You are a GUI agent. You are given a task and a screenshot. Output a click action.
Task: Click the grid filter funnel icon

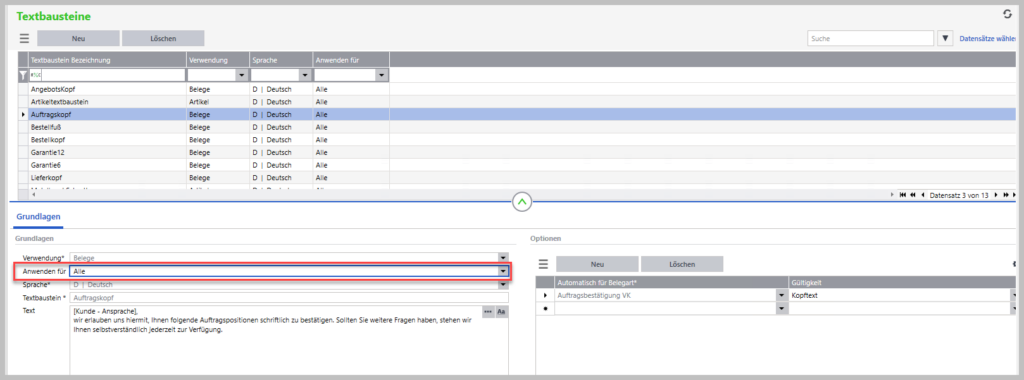pos(22,76)
